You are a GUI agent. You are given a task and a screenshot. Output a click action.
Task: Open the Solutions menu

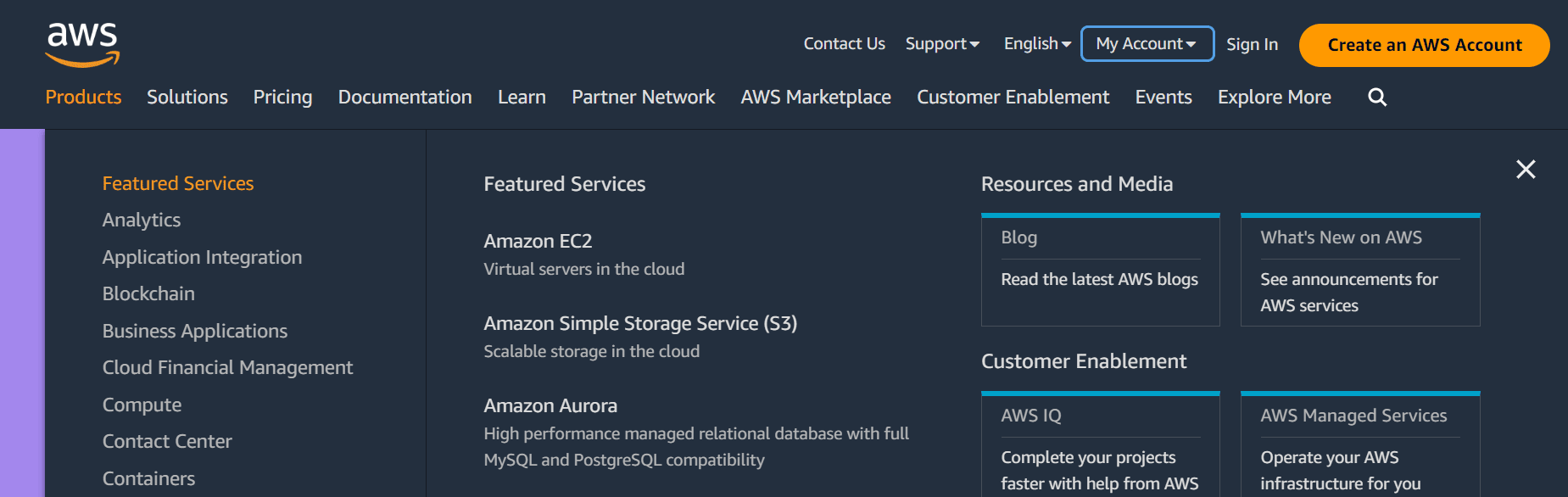pos(187,98)
